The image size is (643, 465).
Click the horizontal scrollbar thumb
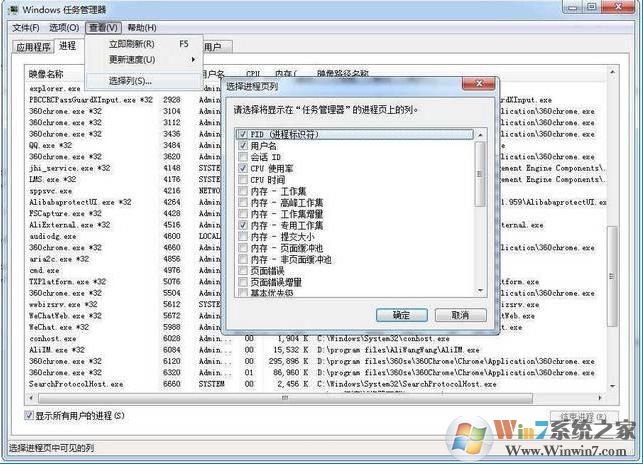(285, 397)
